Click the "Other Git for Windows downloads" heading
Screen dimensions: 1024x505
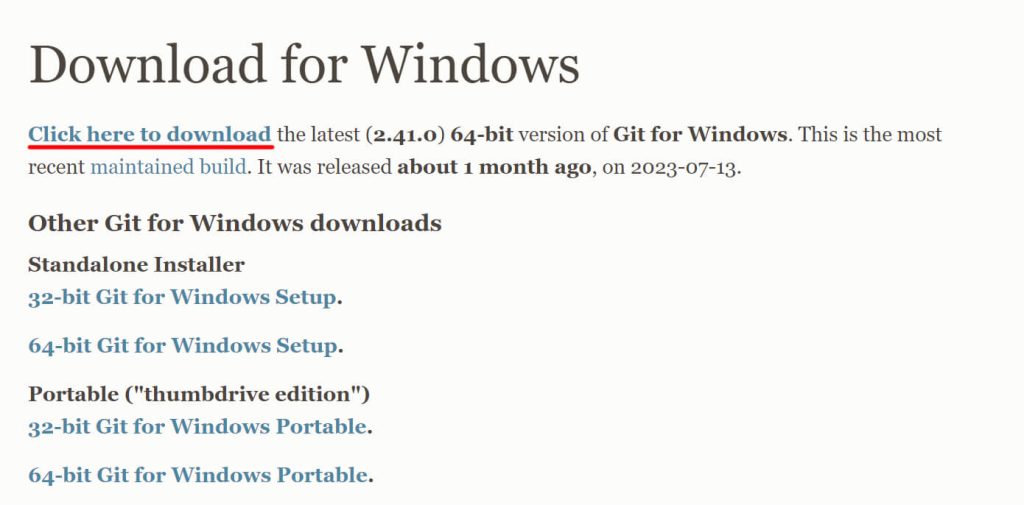[x=234, y=222]
